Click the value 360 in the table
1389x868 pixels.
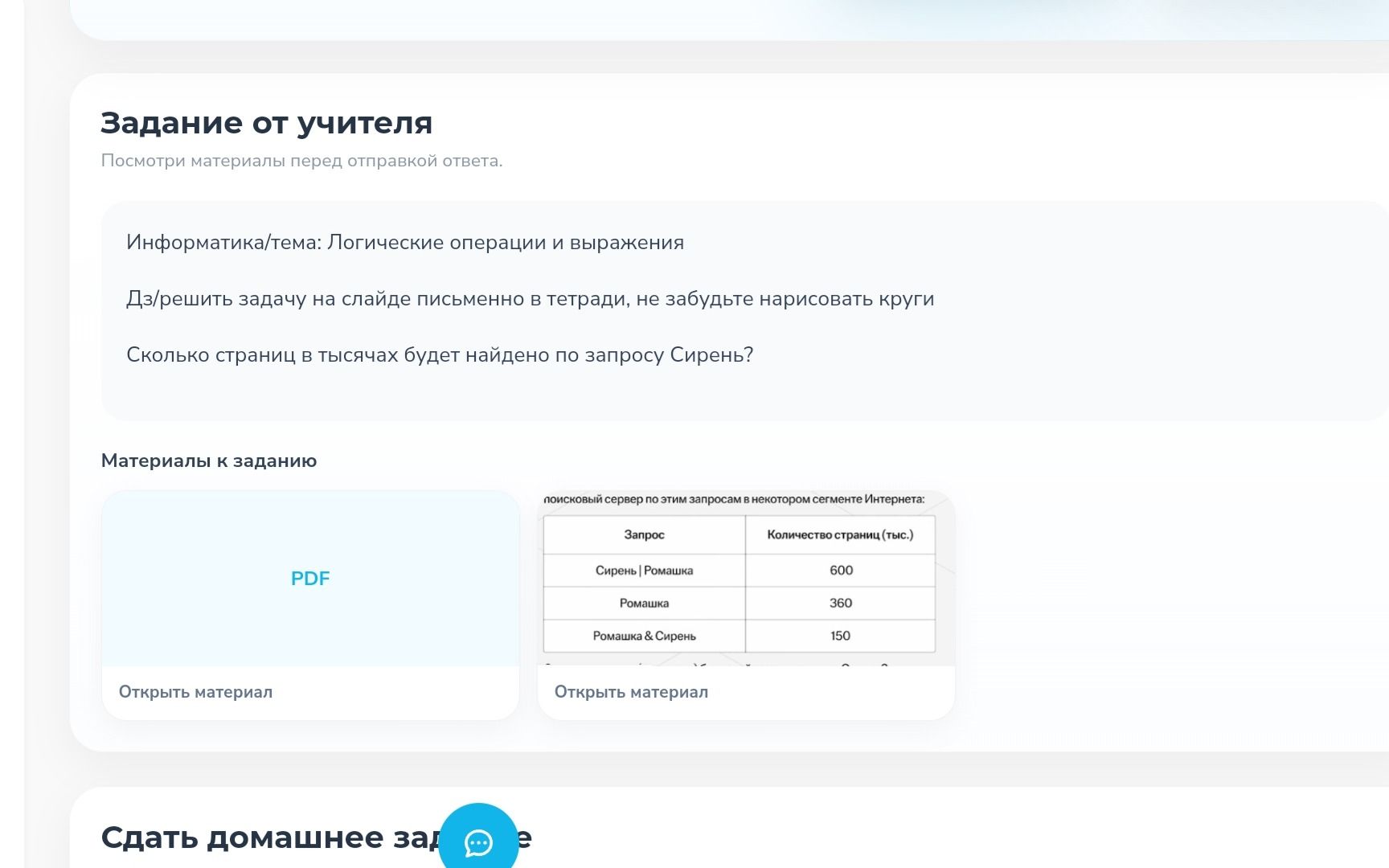[x=841, y=603]
